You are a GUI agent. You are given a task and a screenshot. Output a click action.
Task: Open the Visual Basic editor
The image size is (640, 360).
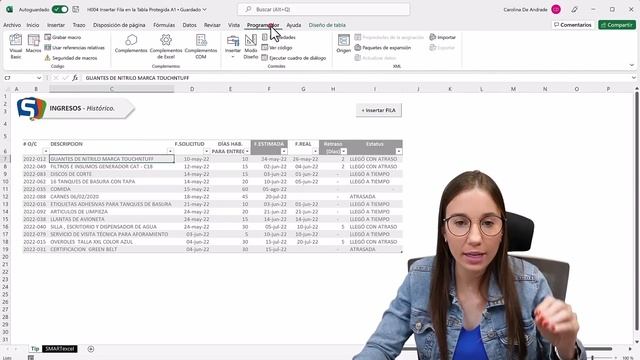pos(16,46)
